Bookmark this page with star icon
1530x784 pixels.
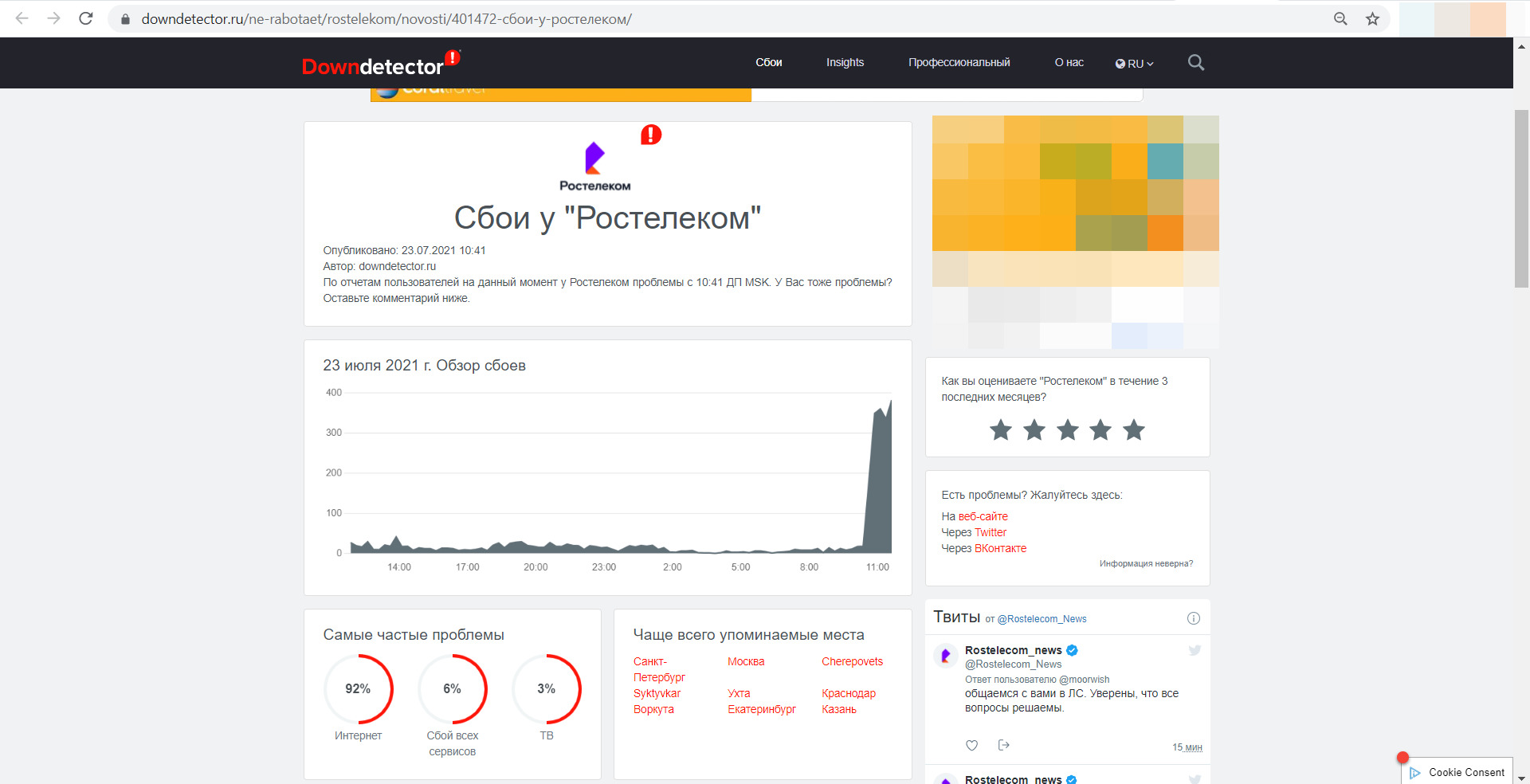pyautogui.click(x=1372, y=18)
